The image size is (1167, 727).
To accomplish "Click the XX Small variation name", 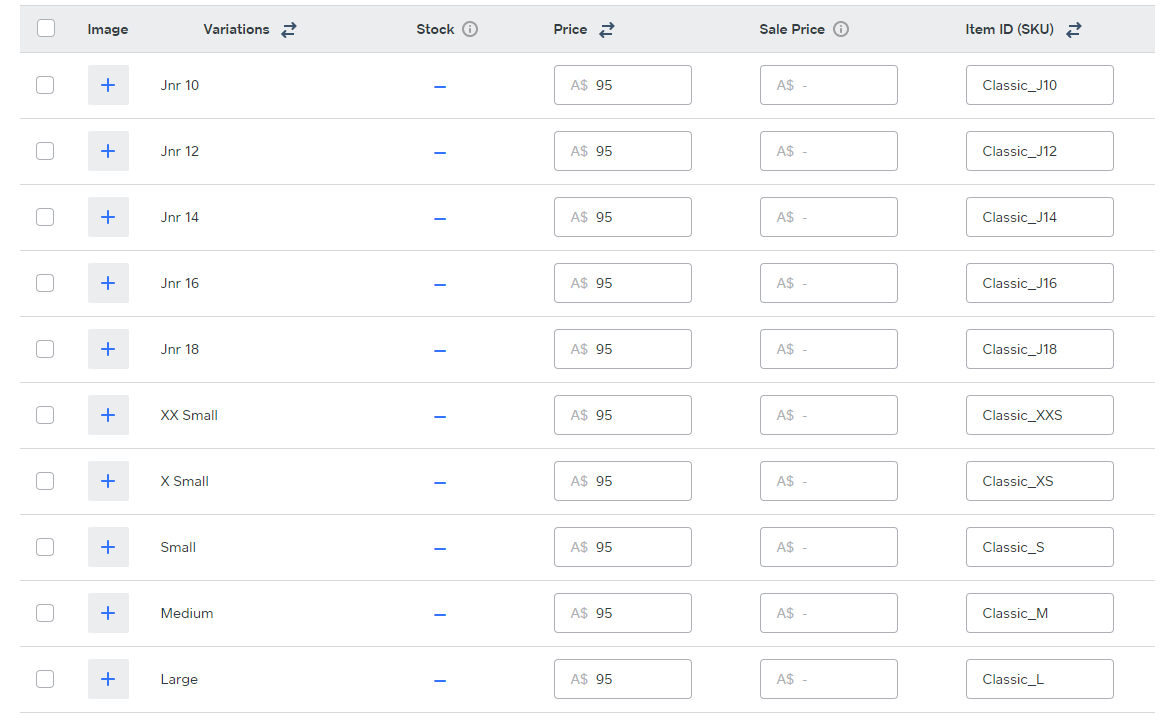I will (x=189, y=415).
